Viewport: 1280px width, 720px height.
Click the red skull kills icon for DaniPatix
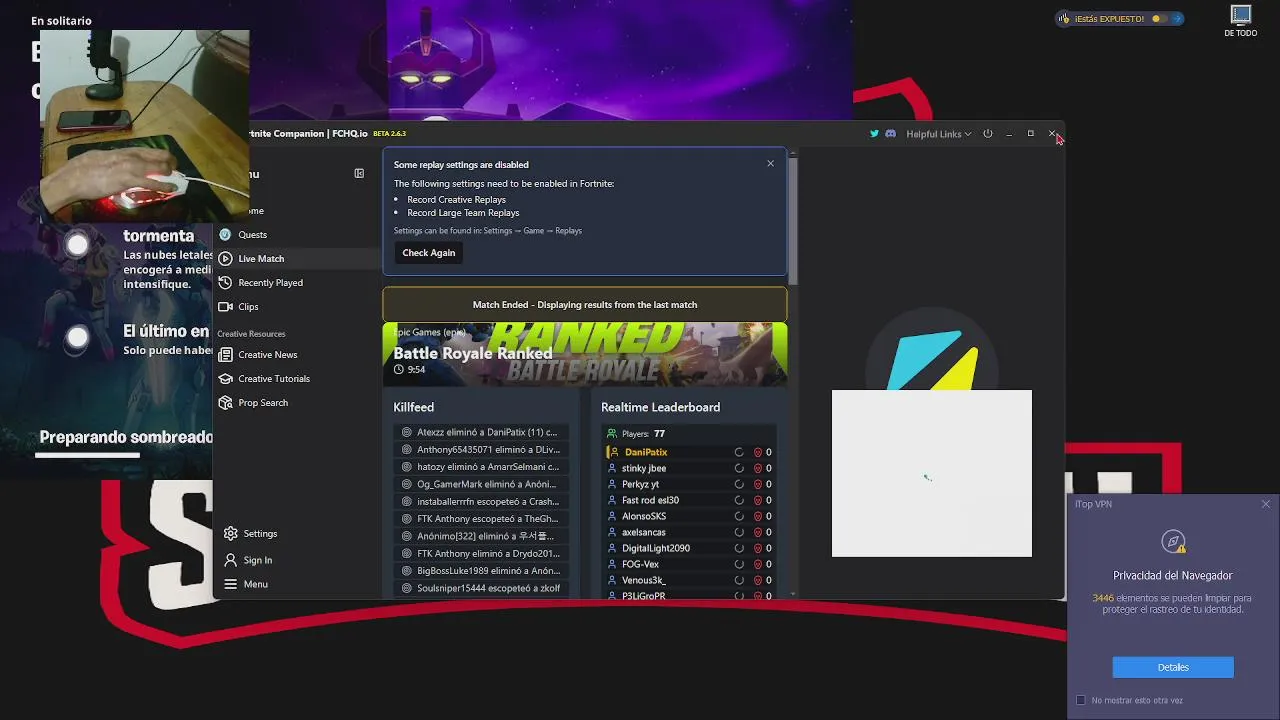(x=757, y=452)
